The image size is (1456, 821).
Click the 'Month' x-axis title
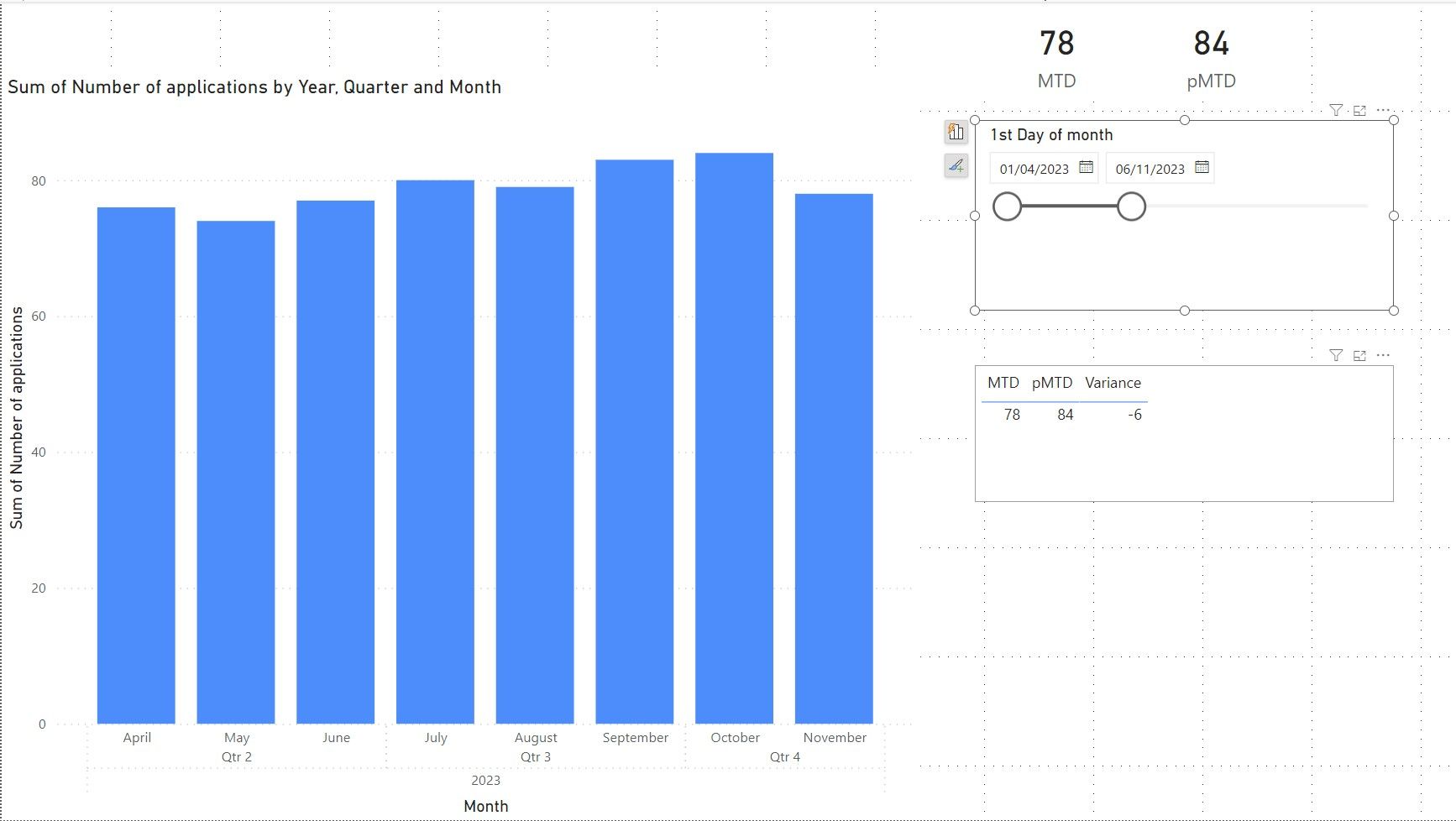(485, 806)
